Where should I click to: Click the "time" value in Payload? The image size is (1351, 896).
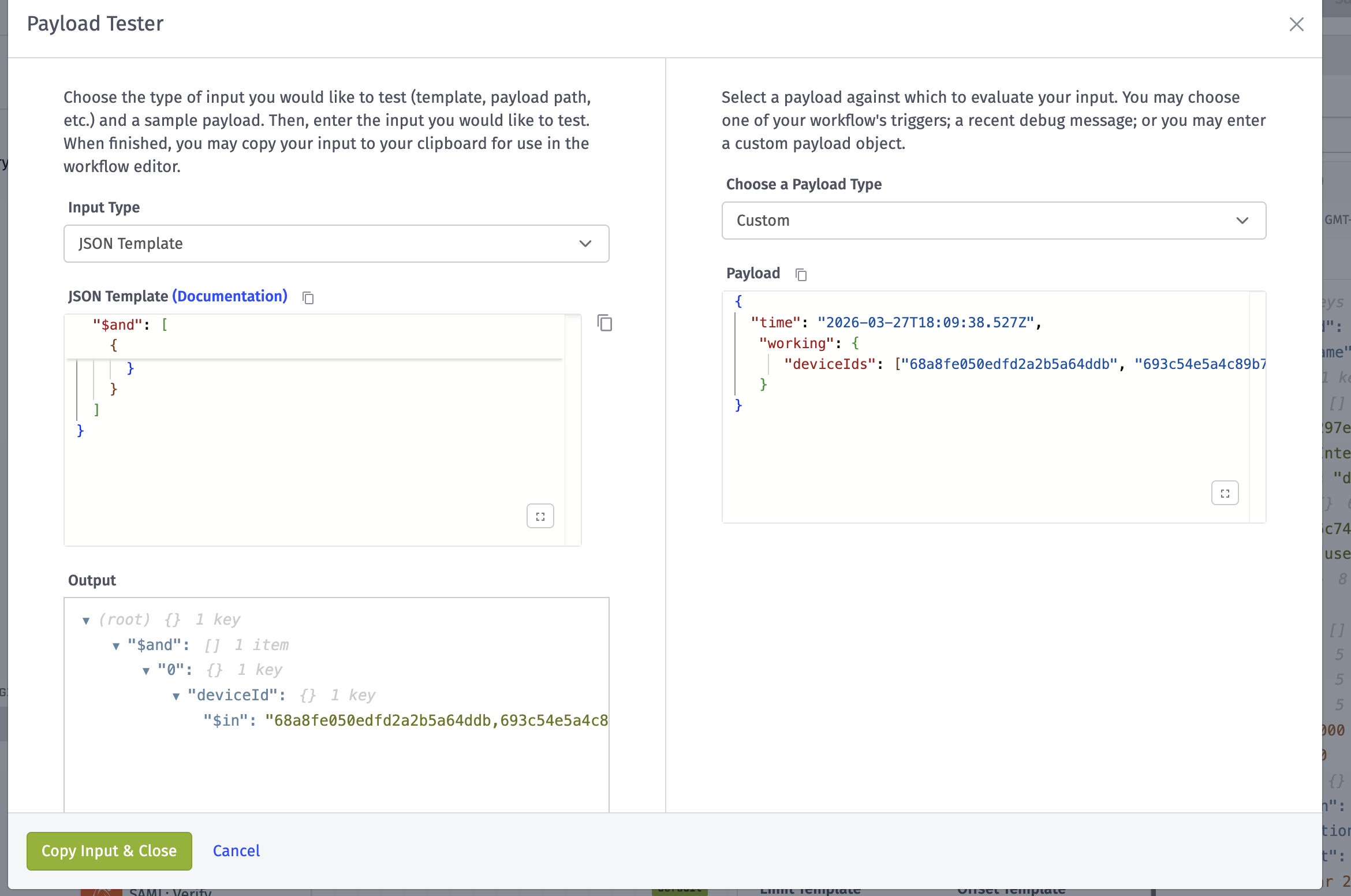pos(925,323)
